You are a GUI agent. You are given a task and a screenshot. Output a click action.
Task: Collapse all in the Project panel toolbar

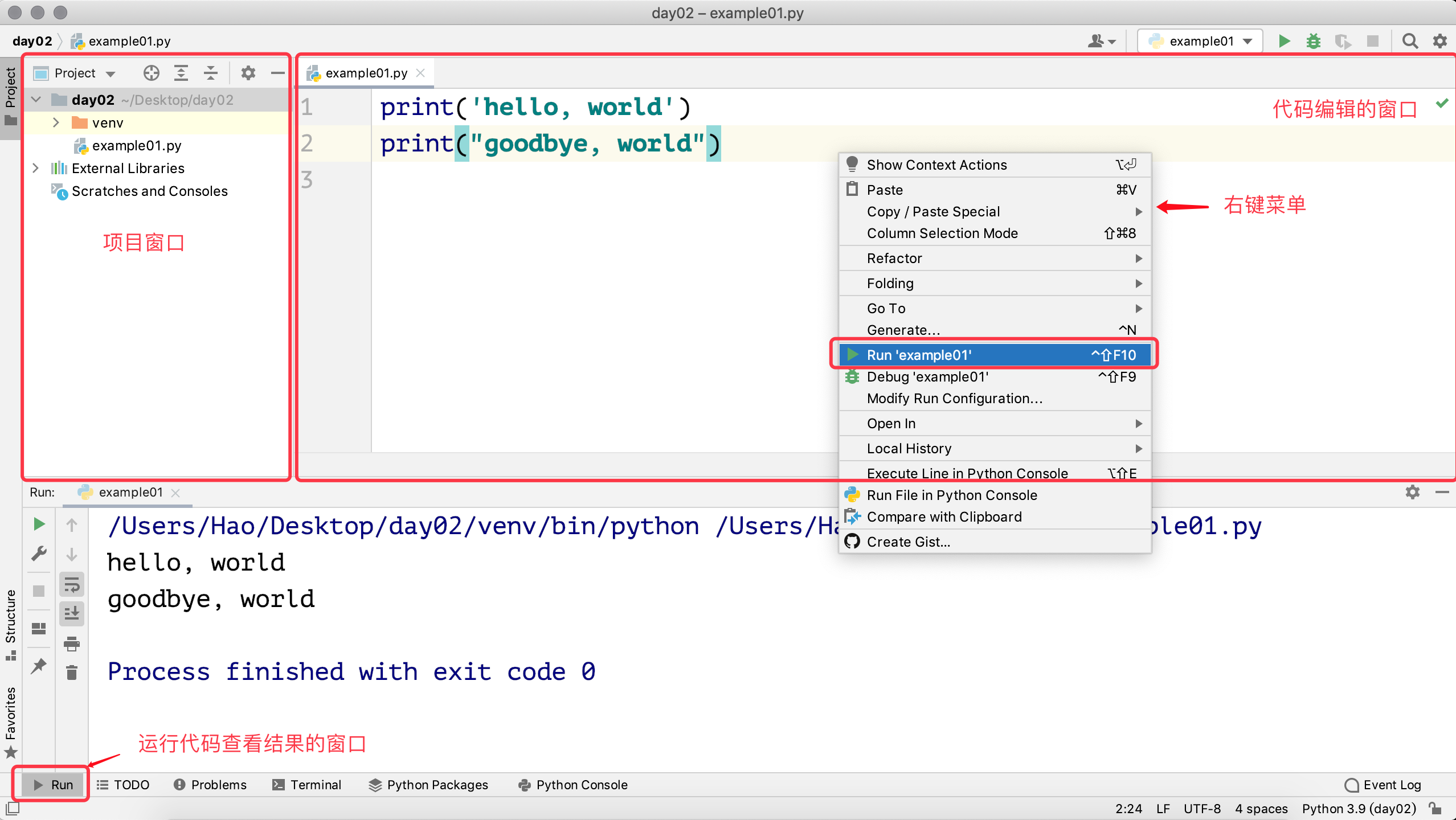click(211, 73)
